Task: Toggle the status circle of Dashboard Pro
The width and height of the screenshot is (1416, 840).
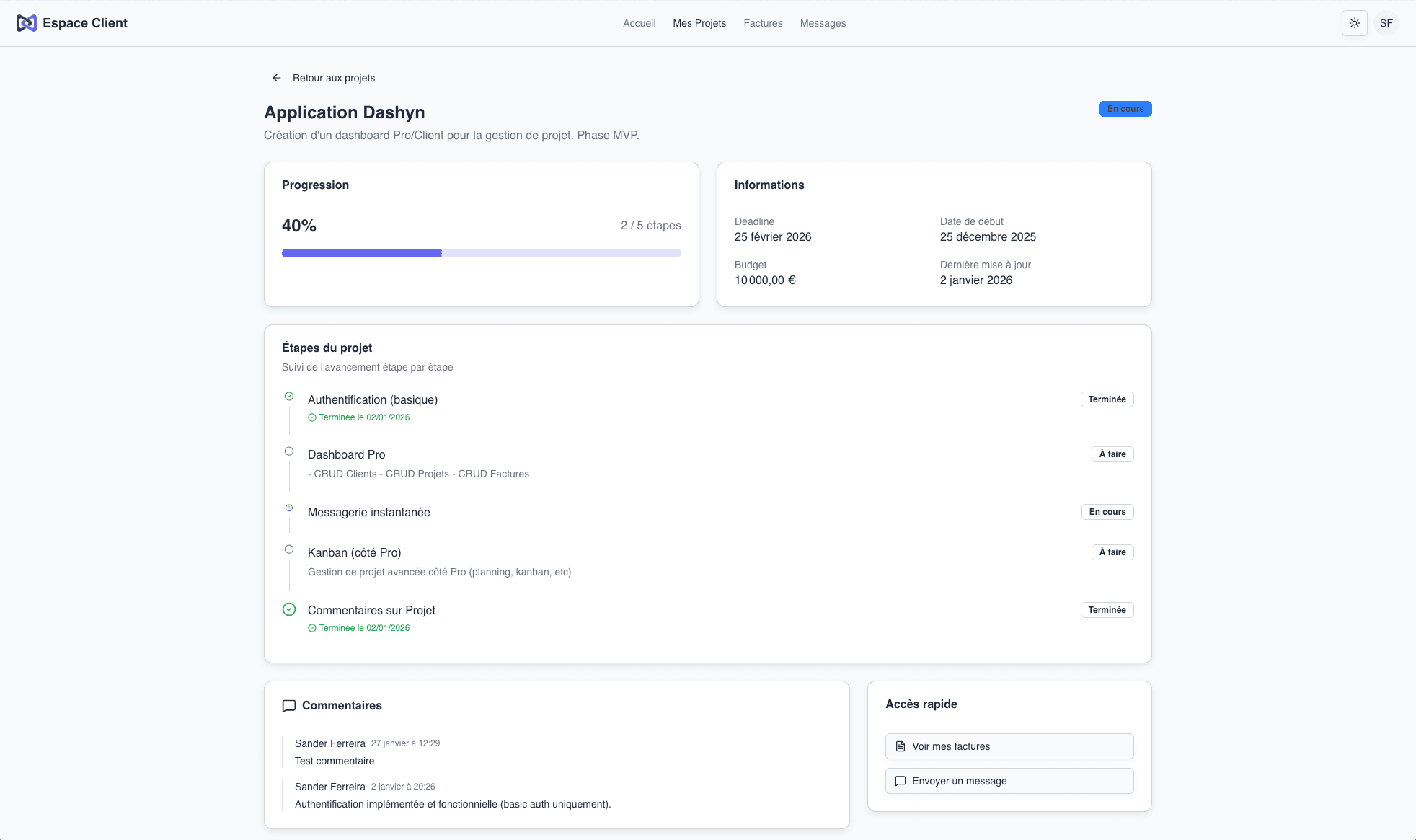Action: click(289, 451)
